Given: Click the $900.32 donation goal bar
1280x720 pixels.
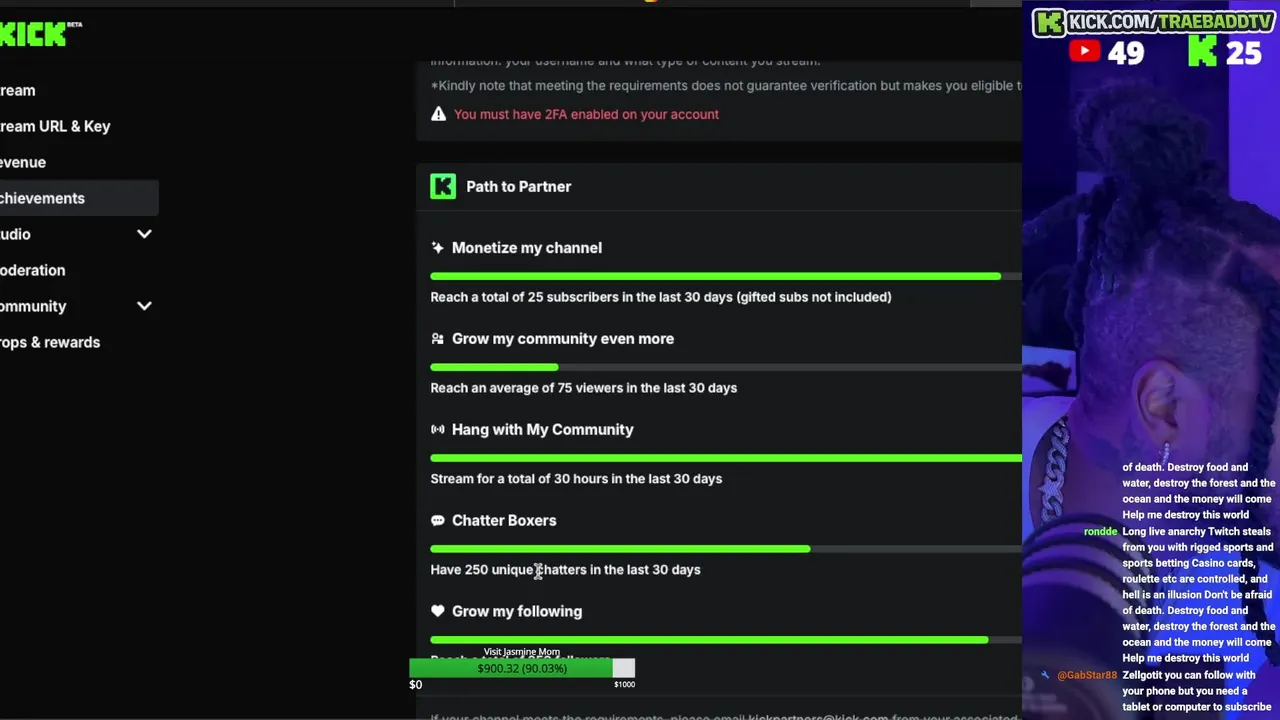Looking at the screenshot, I should tap(521, 668).
